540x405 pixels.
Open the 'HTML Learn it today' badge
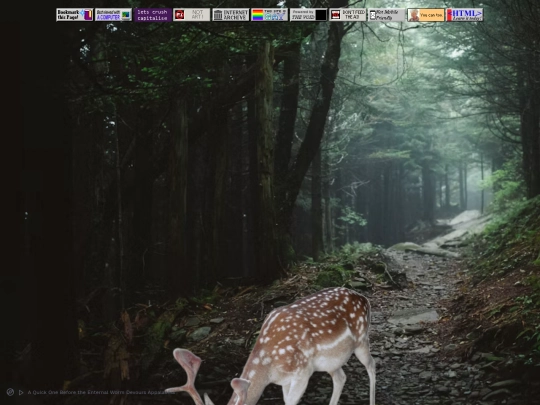(465, 15)
